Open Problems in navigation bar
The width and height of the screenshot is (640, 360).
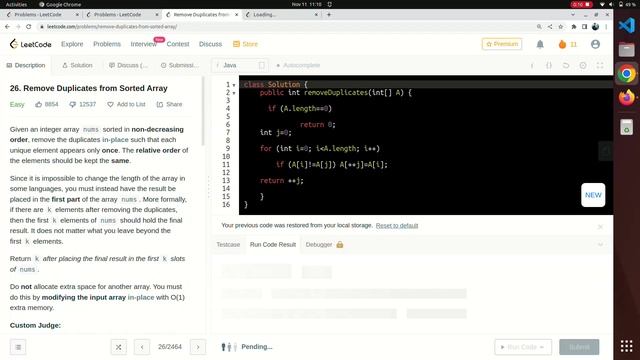107,44
